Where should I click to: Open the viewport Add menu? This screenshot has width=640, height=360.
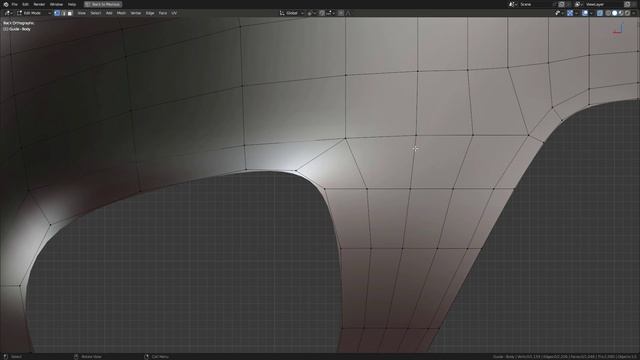click(109, 13)
